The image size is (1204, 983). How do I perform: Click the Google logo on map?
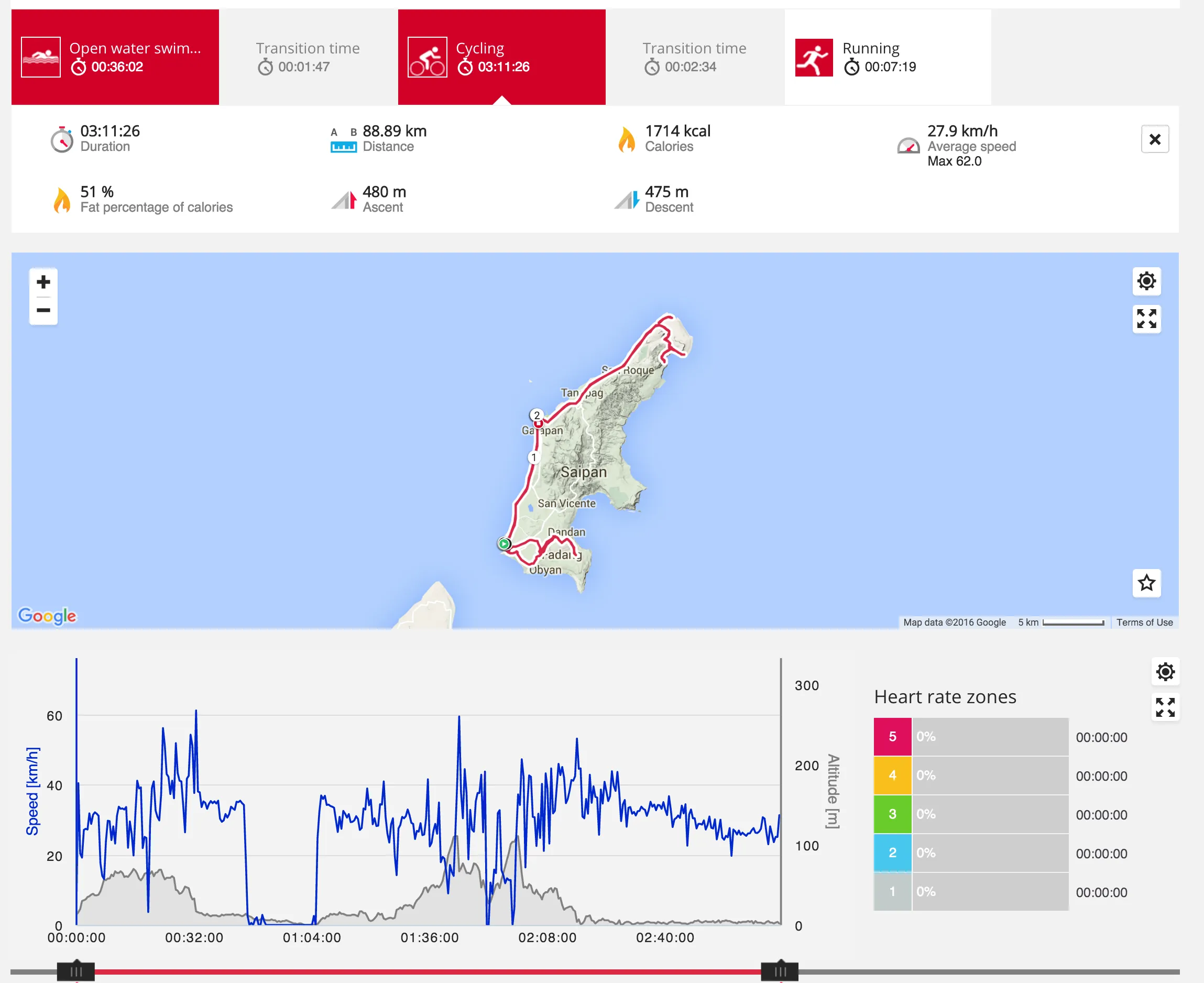coord(47,616)
